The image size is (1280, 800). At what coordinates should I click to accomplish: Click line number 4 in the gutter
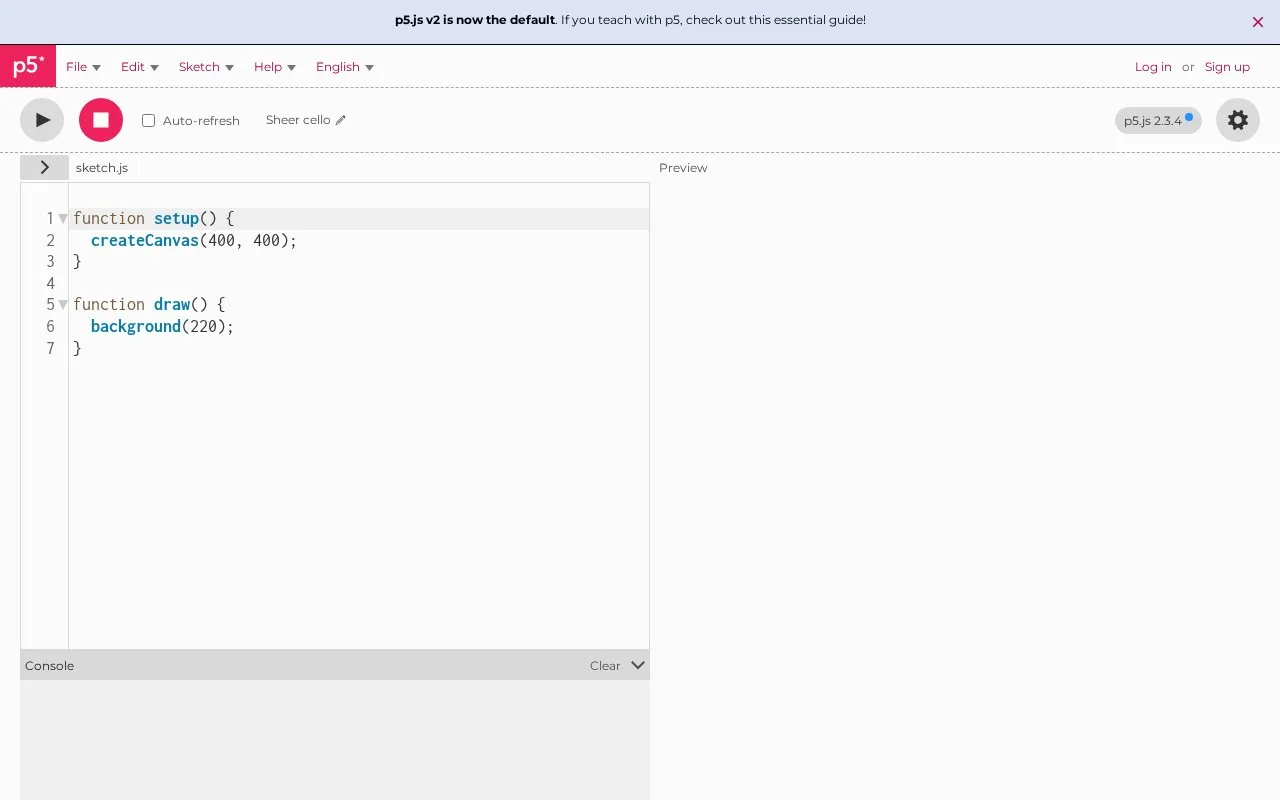[50, 283]
